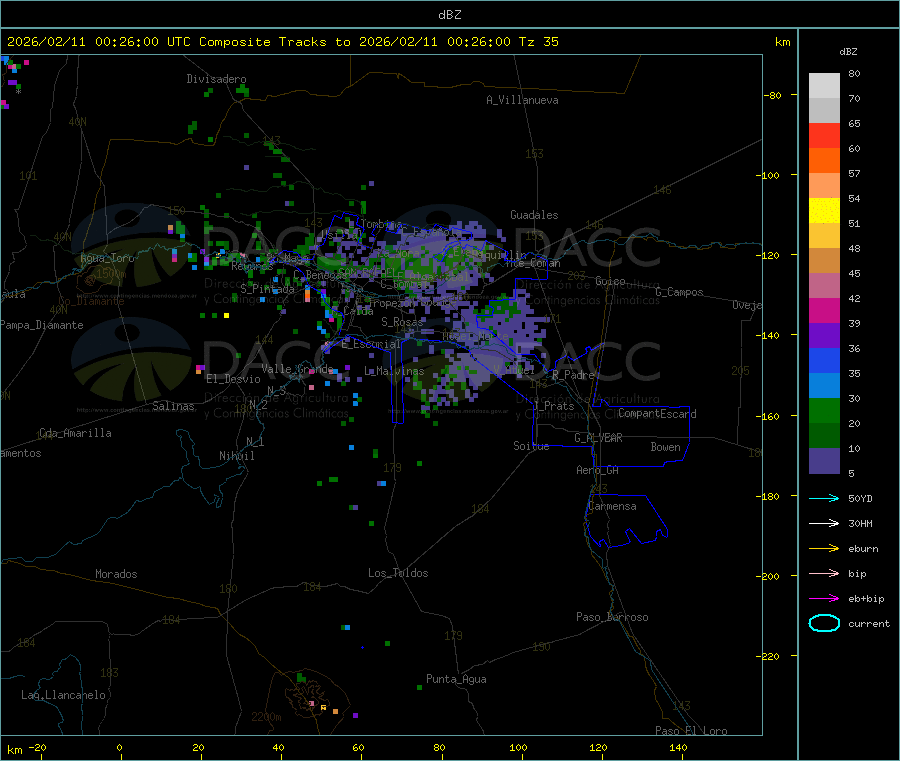The image size is (900, 761).
Task: Click the 'Guadales' map label
Action: pos(534,215)
